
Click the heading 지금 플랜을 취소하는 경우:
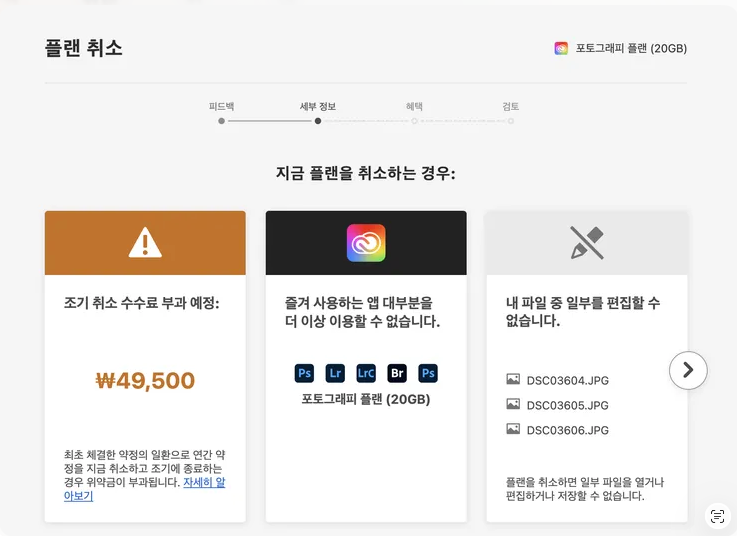[366, 173]
